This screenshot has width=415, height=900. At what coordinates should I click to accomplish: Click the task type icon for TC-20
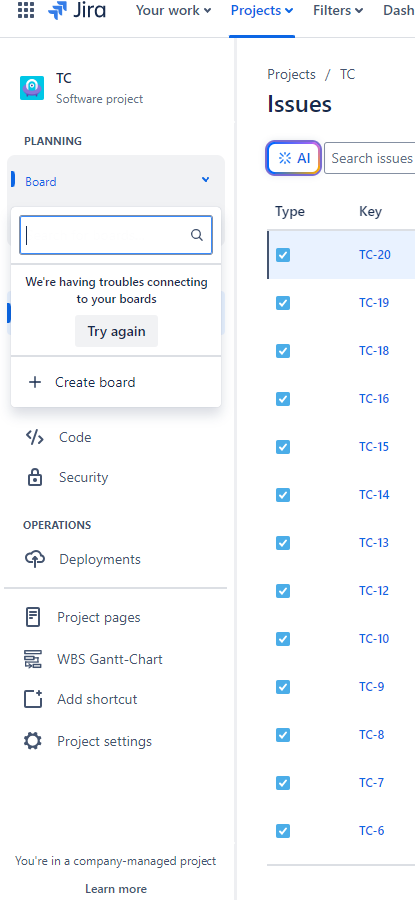pos(283,255)
